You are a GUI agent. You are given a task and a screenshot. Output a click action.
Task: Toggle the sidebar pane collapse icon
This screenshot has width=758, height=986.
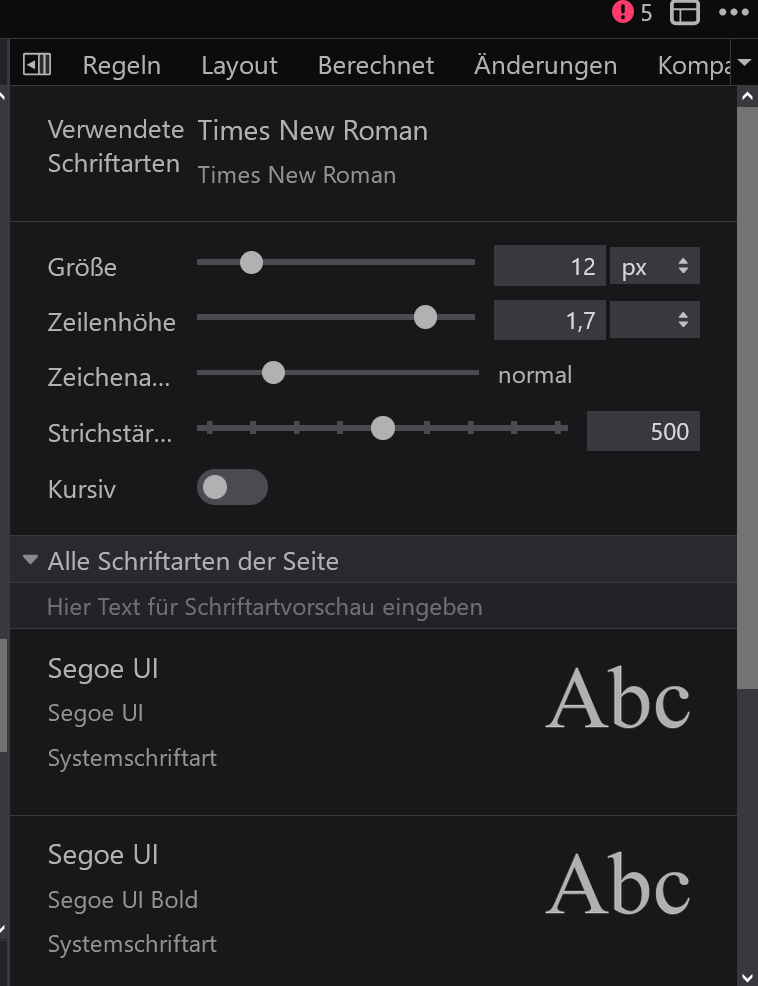[37, 65]
